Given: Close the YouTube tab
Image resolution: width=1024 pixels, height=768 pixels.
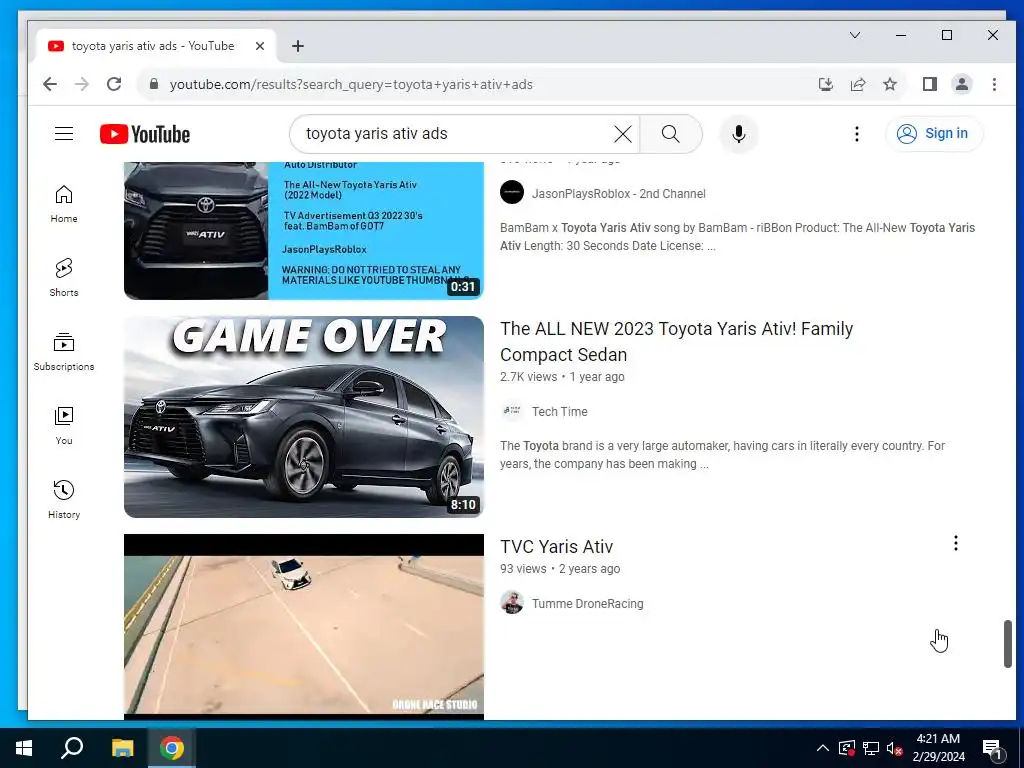Looking at the screenshot, I should pos(260,46).
